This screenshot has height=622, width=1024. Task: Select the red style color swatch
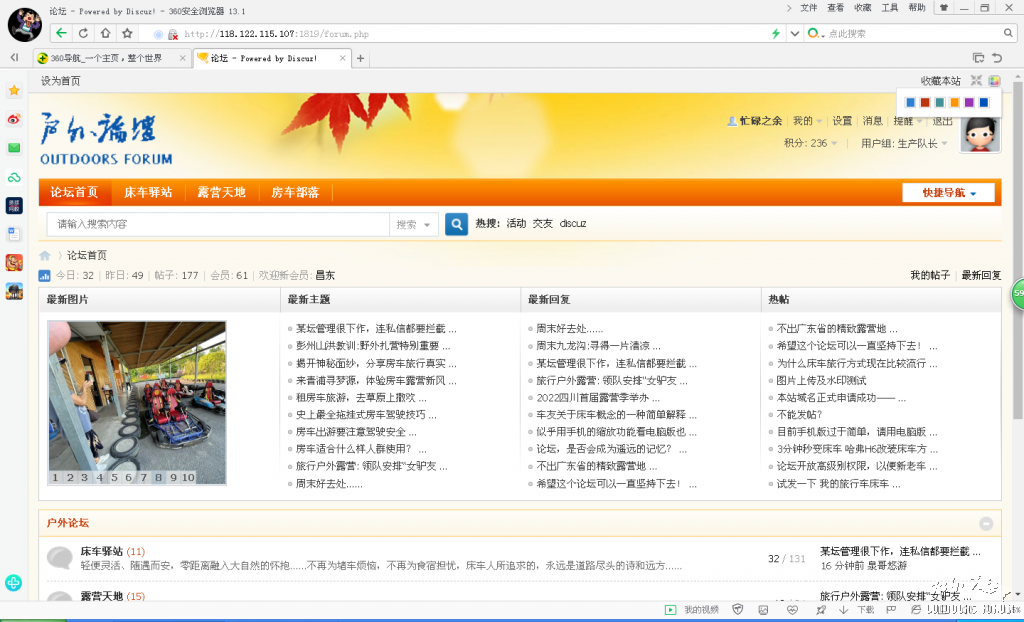(x=925, y=103)
